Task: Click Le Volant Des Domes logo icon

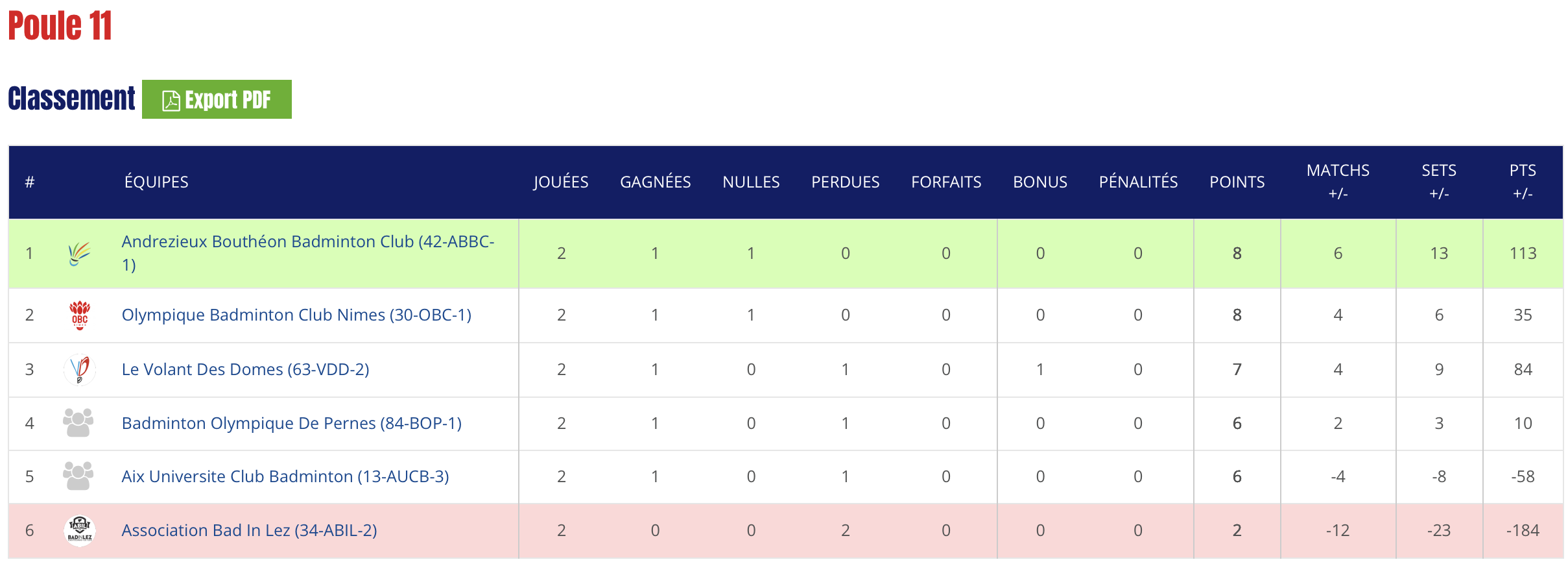Action: (x=80, y=370)
